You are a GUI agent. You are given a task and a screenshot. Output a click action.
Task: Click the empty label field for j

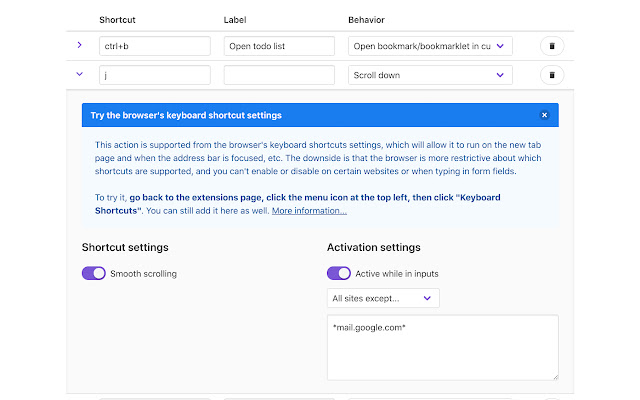click(x=279, y=75)
